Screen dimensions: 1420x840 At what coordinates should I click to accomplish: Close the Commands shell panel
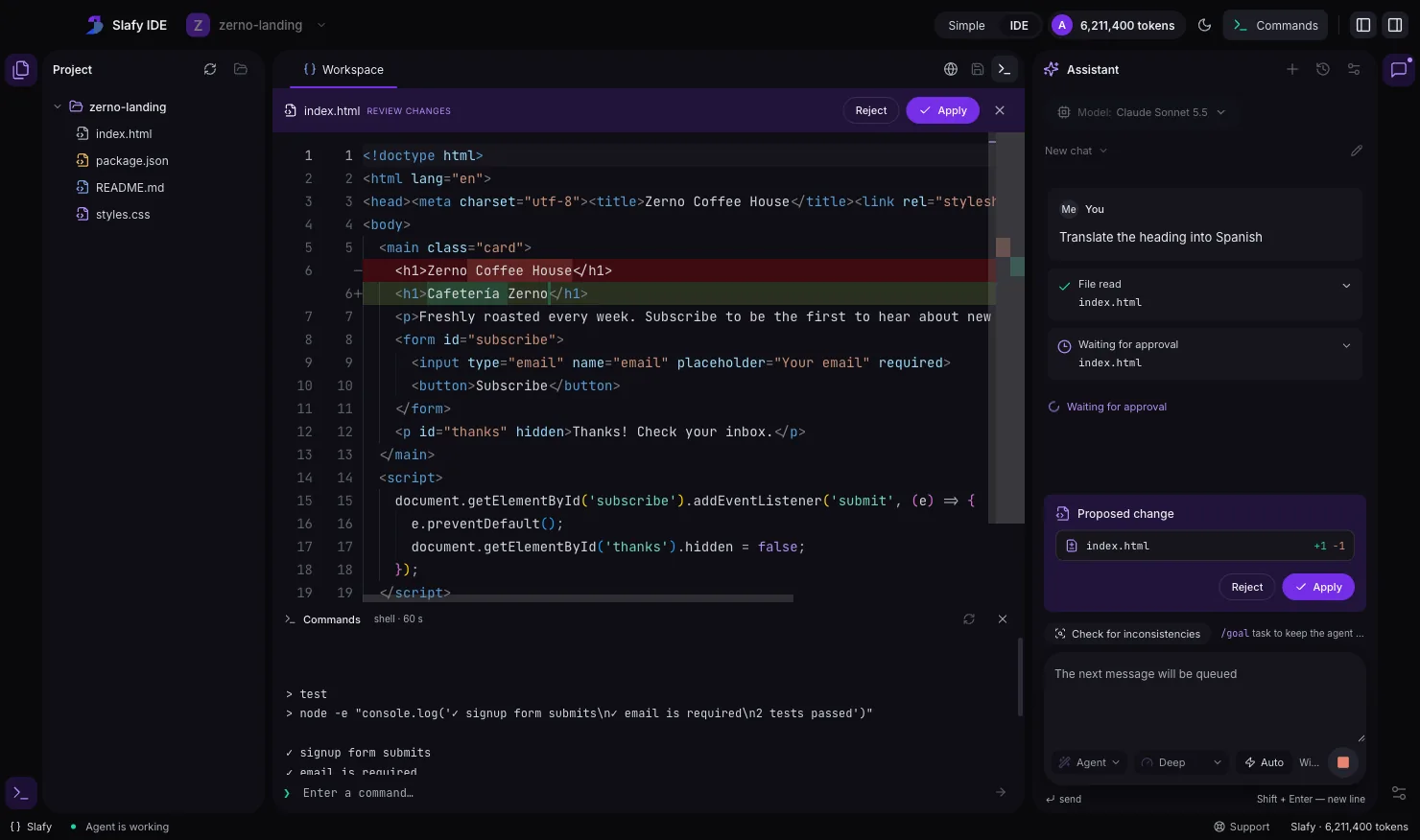[1003, 619]
